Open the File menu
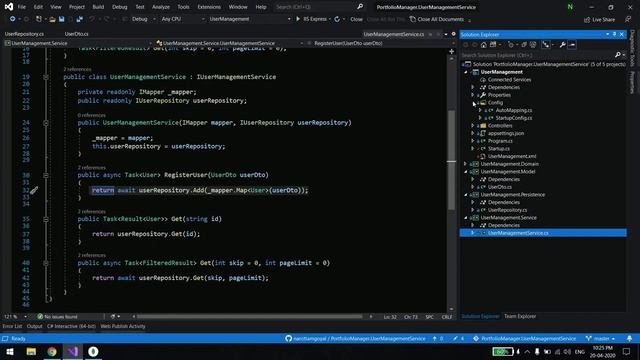The height and width of the screenshot is (360, 640). pos(22,7)
